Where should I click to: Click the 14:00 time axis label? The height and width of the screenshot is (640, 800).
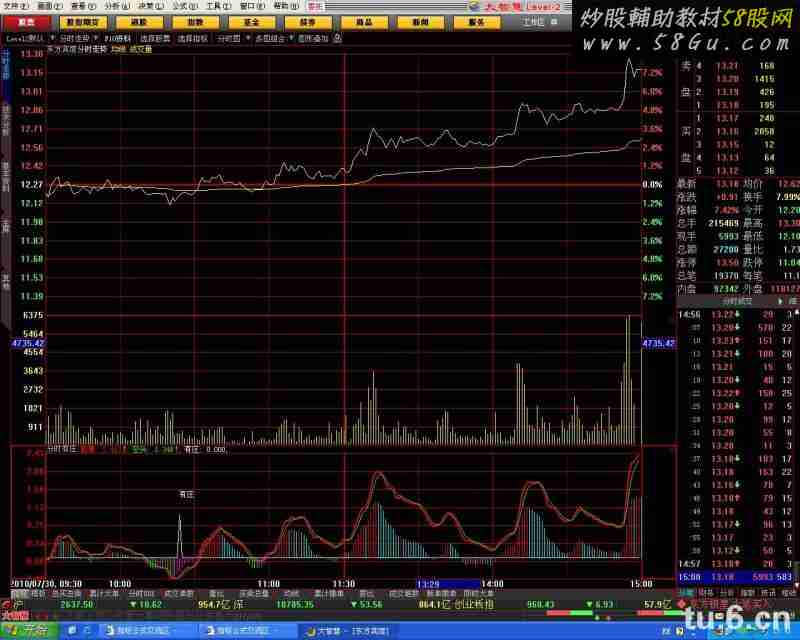pyautogui.click(x=492, y=584)
